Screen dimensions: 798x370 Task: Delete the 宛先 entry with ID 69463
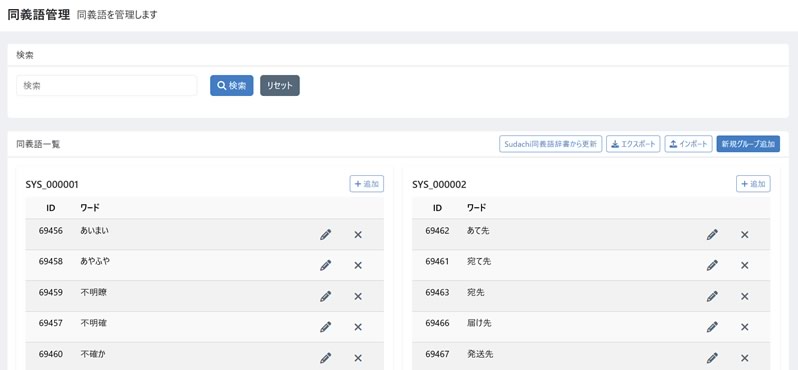click(x=745, y=296)
